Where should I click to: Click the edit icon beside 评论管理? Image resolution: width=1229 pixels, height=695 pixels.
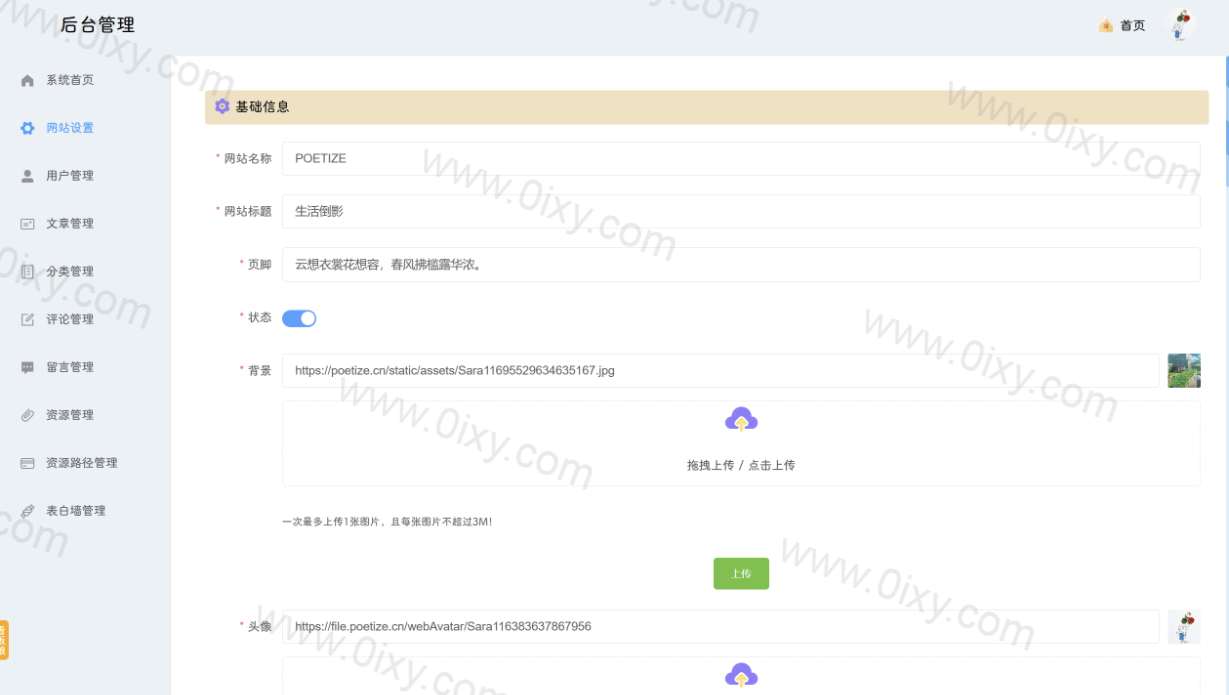[28, 320]
